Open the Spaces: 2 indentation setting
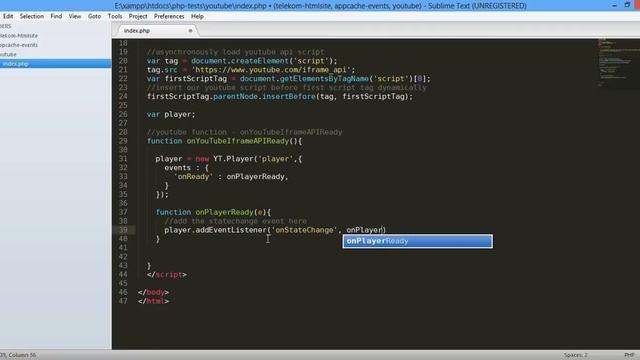Viewport: 640px width, 360px height. [x=576, y=355]
